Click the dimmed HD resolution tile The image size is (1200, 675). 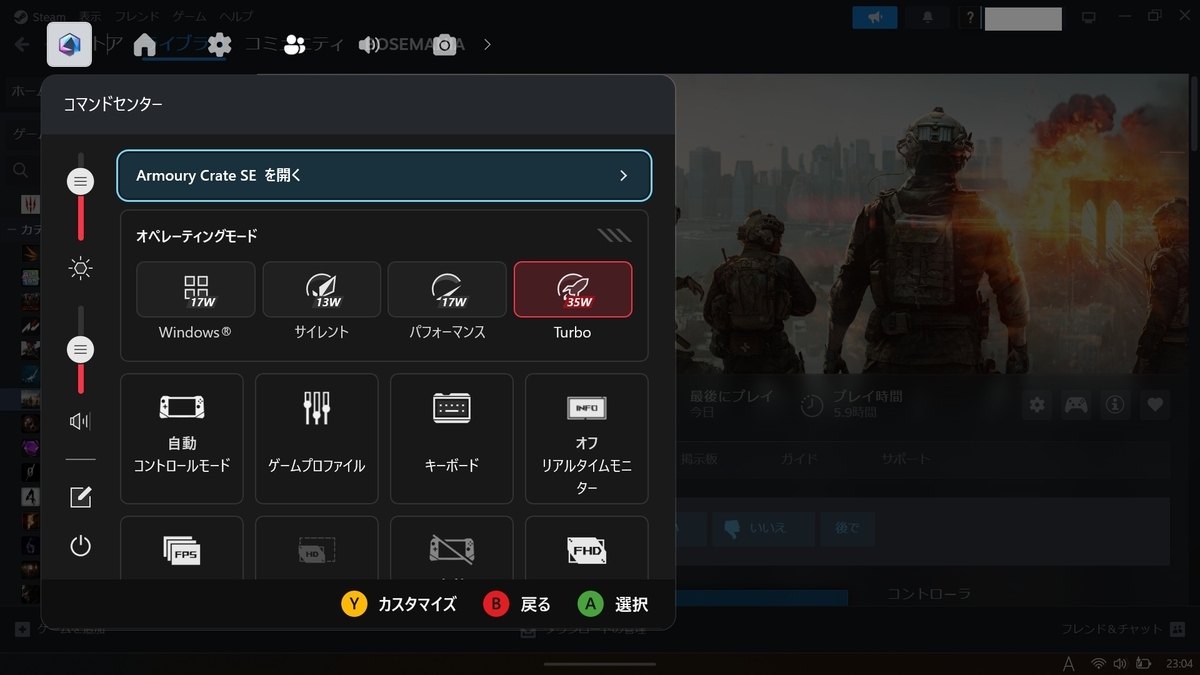click(317, 547)
